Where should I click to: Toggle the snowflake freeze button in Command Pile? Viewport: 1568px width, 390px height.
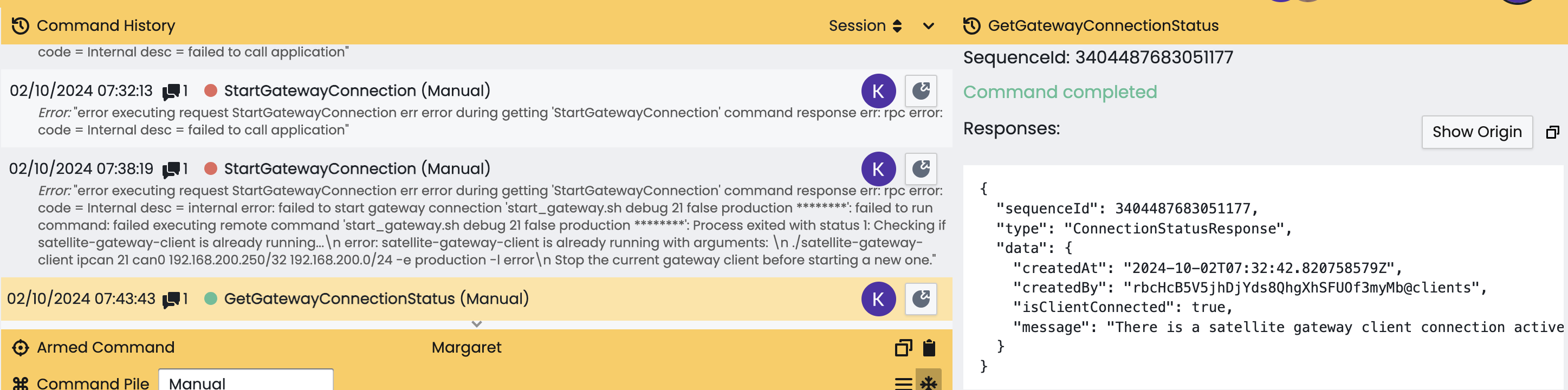coord(928,383)
